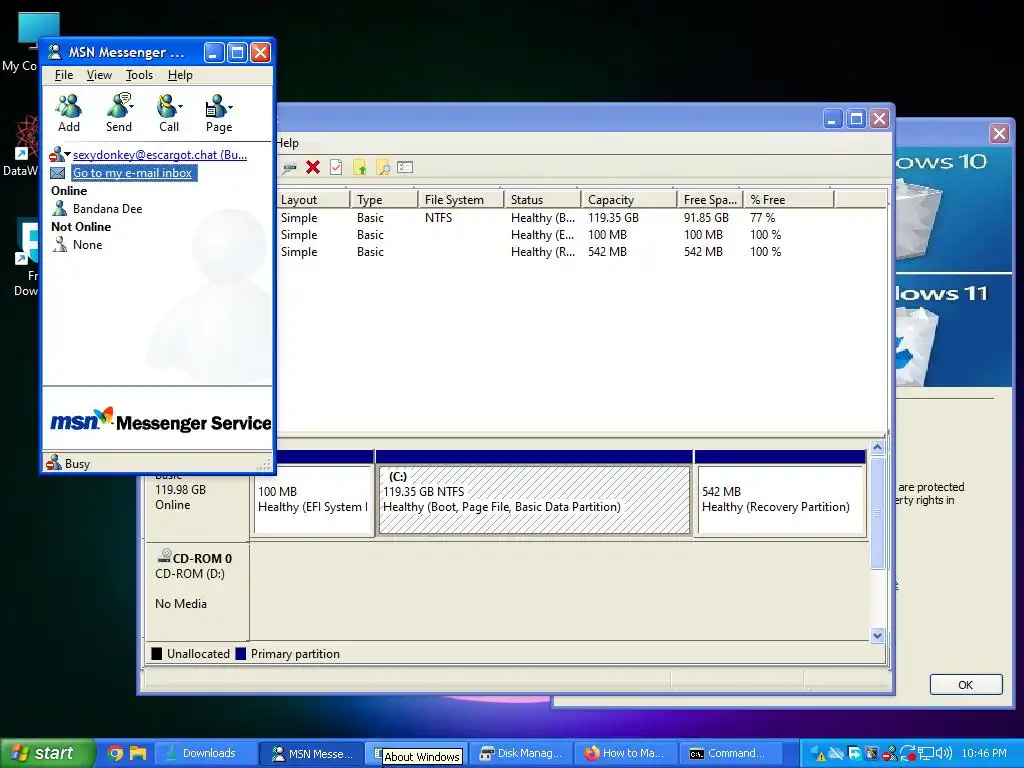1024x768 pixels.
Task: Click the crossed-out cloud tray icon
Action: click(837, 753)
